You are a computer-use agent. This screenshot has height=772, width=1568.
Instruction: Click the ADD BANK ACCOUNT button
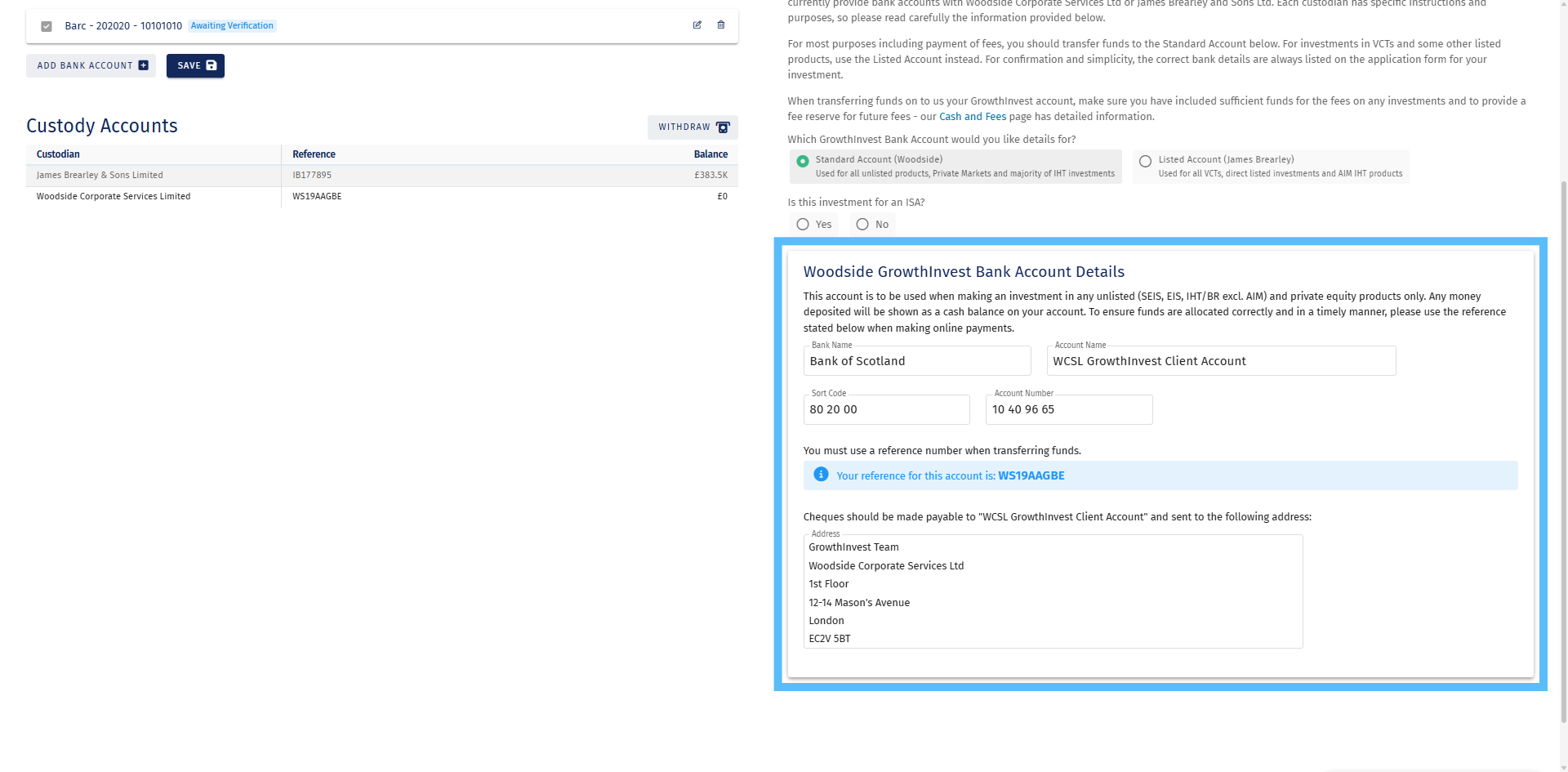91,65
